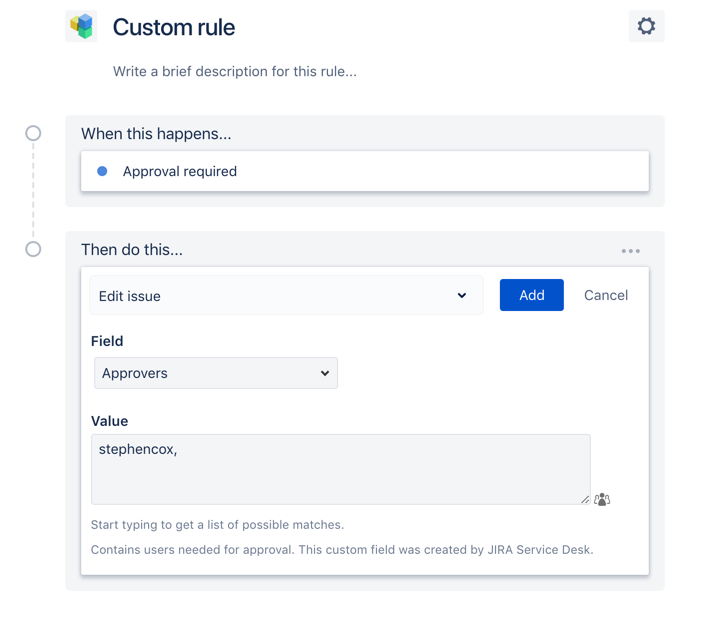The height and width of the screenshot is (617, 714).
Task: Click the resize handle of the Value textarea
Action: point(585,500)
